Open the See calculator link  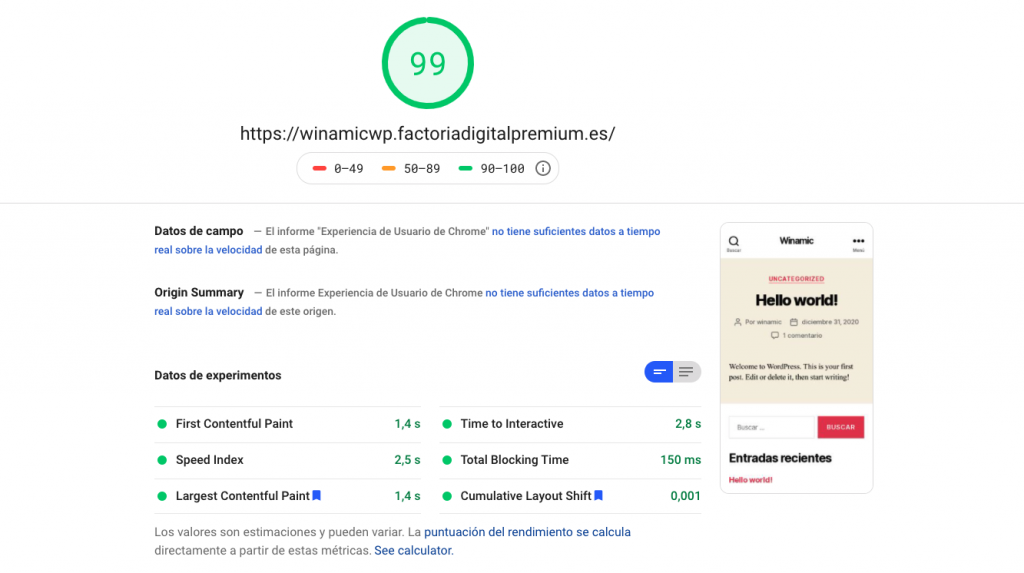point(413,550)
